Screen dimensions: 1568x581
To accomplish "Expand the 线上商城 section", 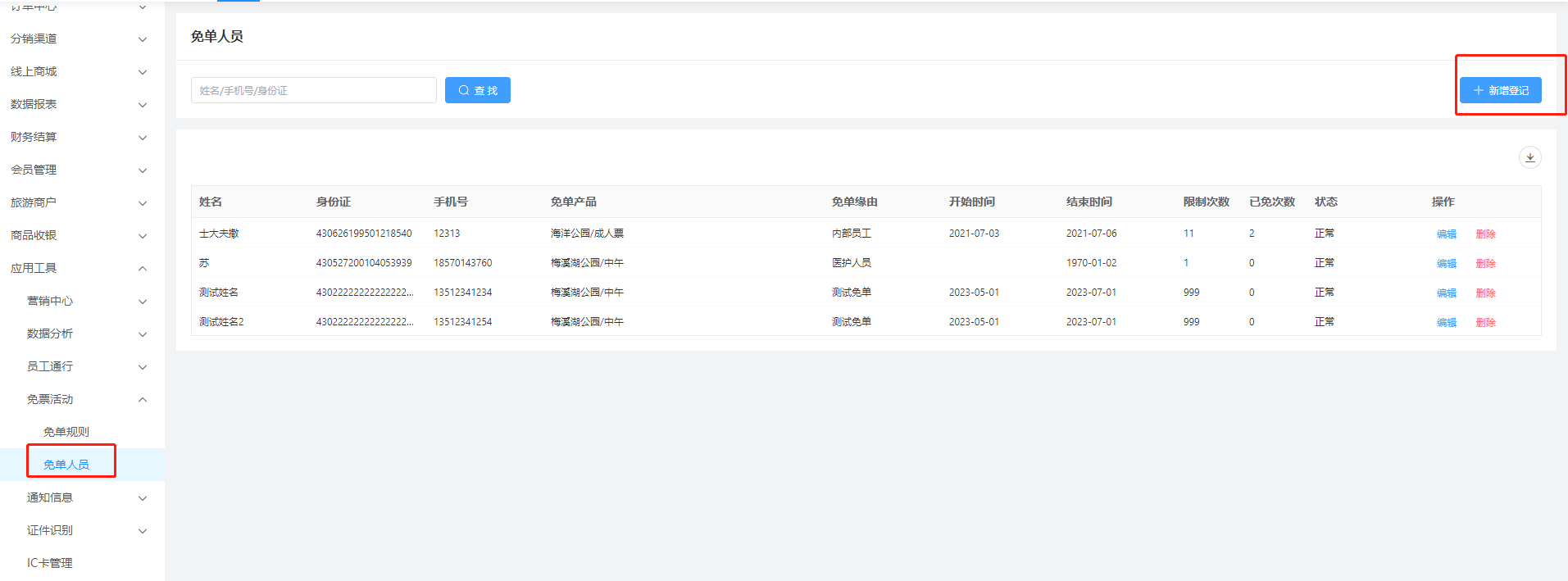I will (78, 72).
